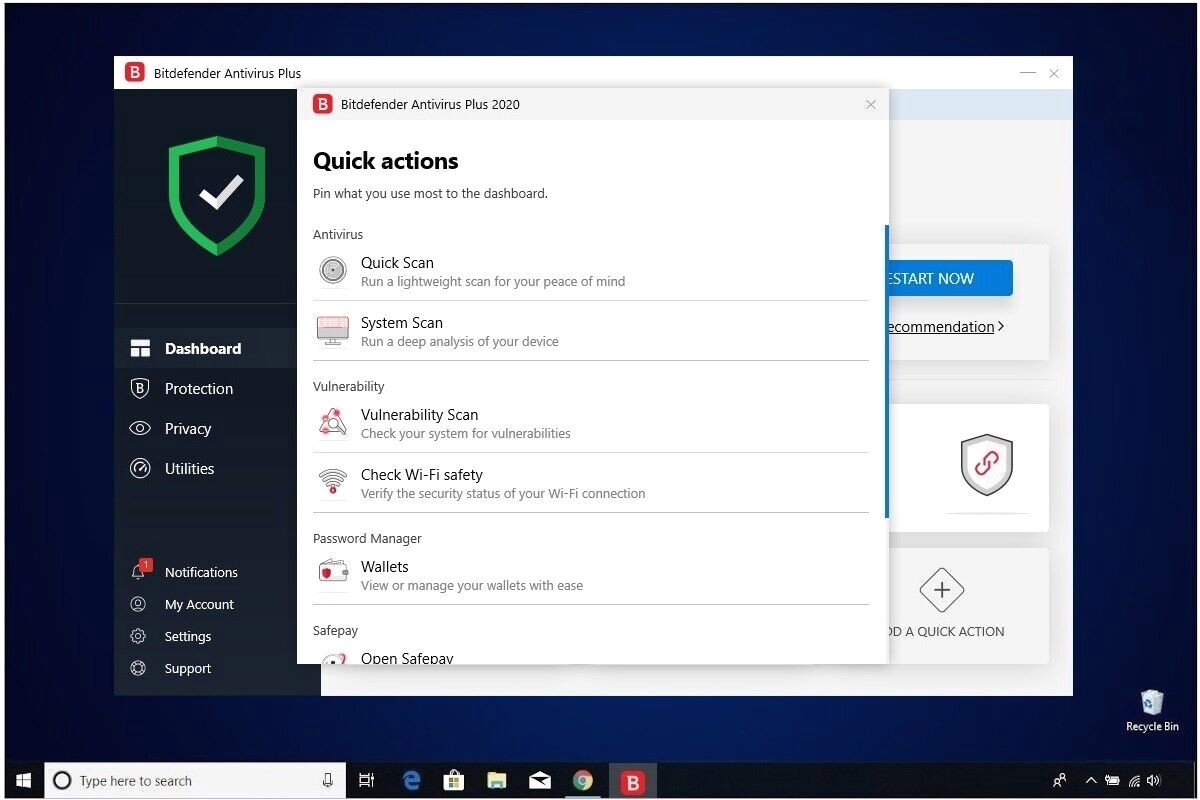The height and width of the screenshot is (800, 1200).
Task: Click the Check Wi-Fi safety signal icon
Action: [x=332, y=483]
